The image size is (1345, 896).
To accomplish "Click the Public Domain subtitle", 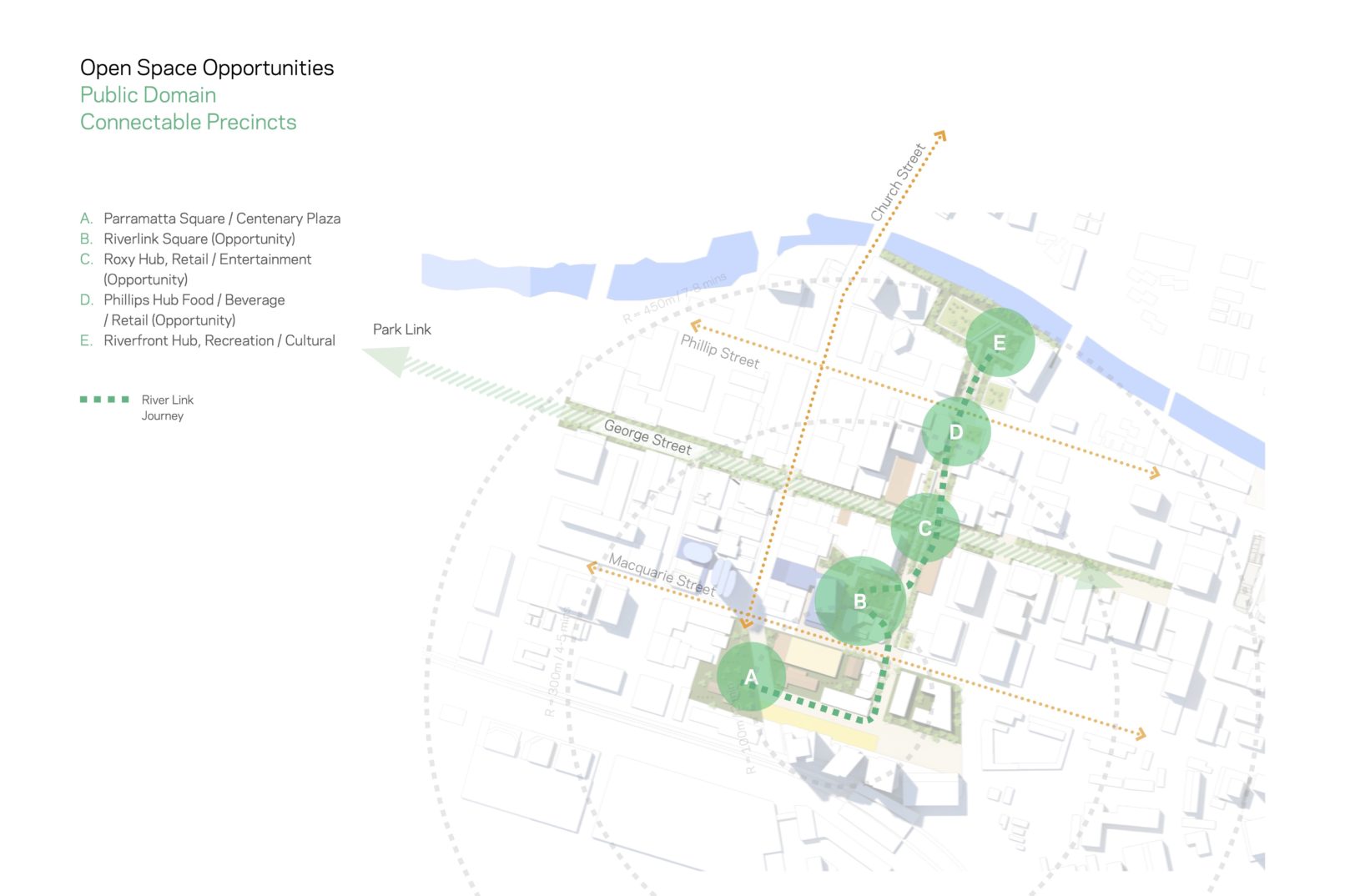I will tap(148, 95).
